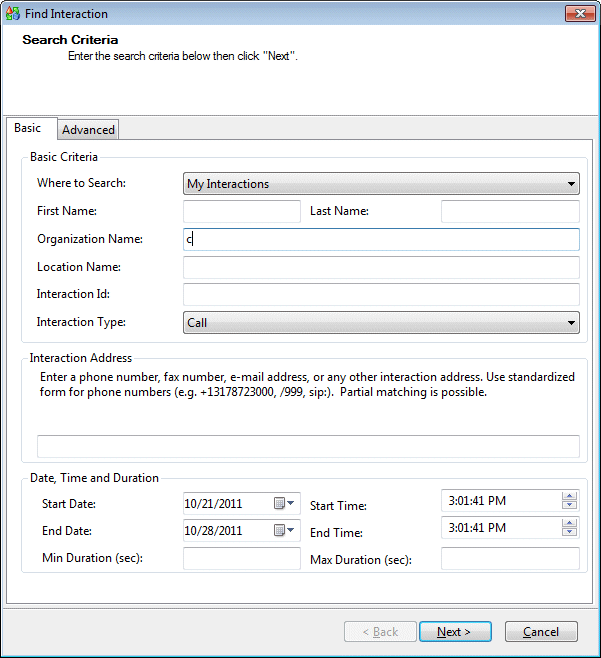Click the Find Interaction title bar icon
601x658 pixels.
pos(12,14)
